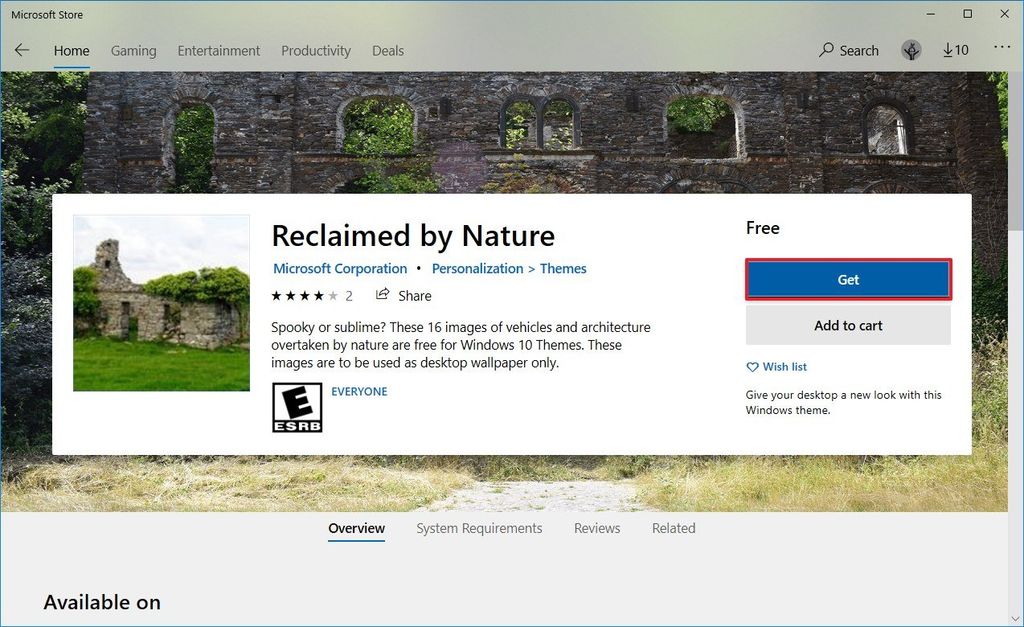Click the Get button to install
Image resolution: width=1024 pixels, height=627 pixels.
pyautogui.click(x=848, y=279)
